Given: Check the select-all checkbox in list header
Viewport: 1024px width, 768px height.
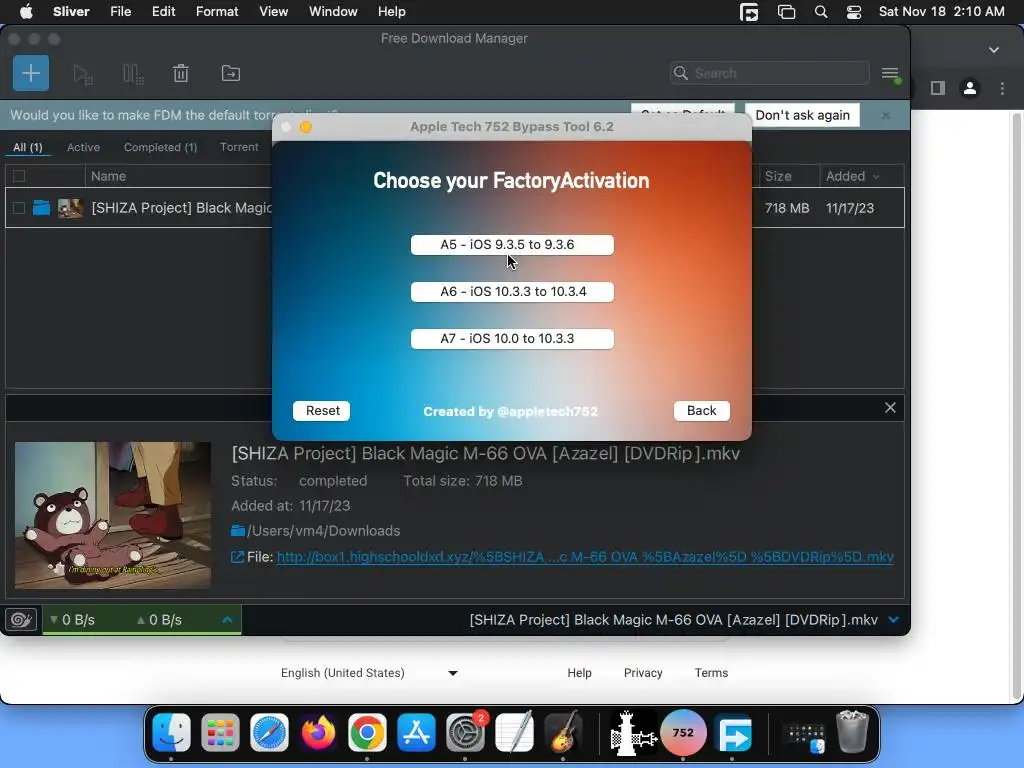Looking at the screenshot, I should click(19, 176).
